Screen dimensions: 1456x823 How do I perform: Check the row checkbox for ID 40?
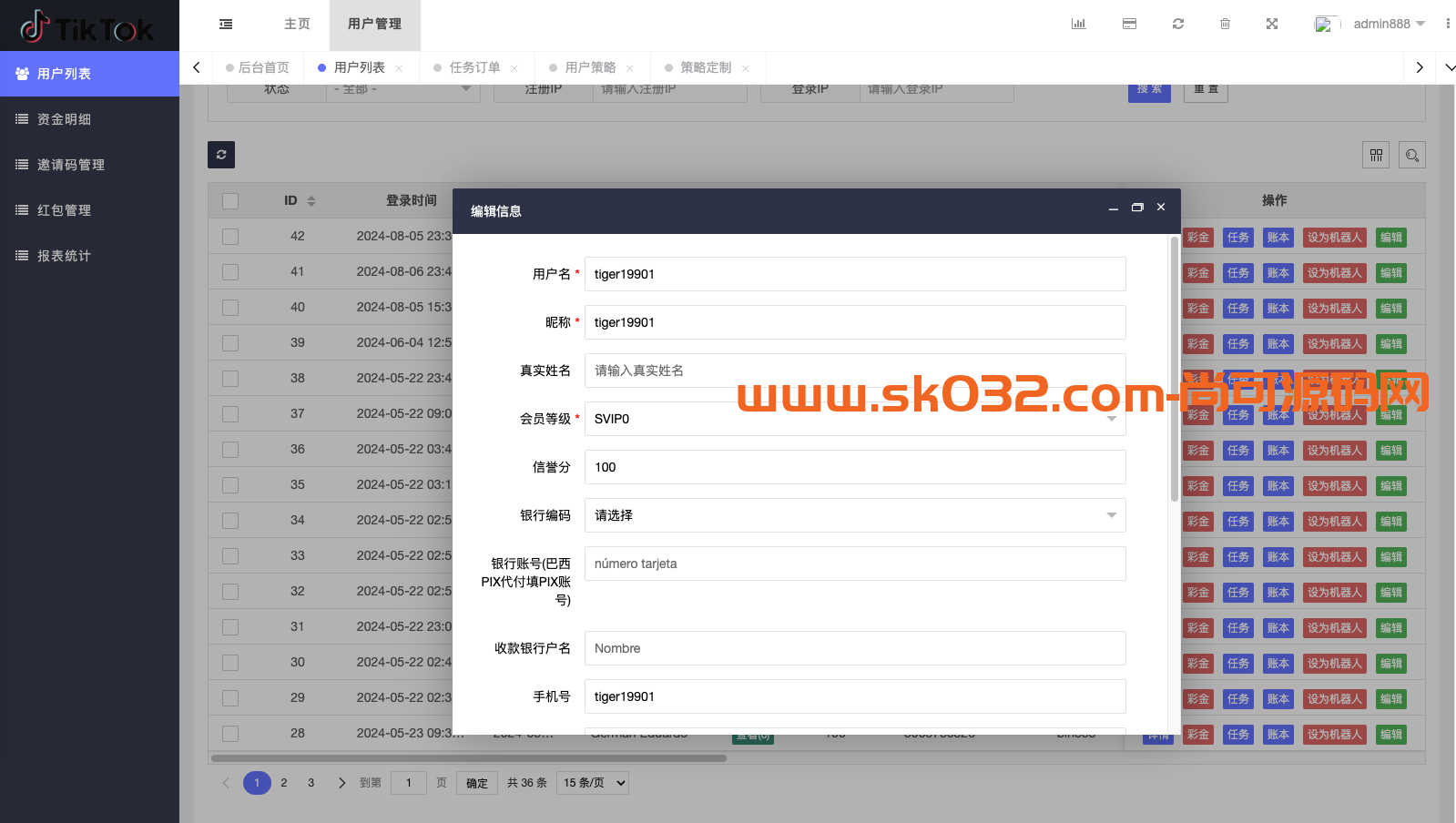(230, 308)
